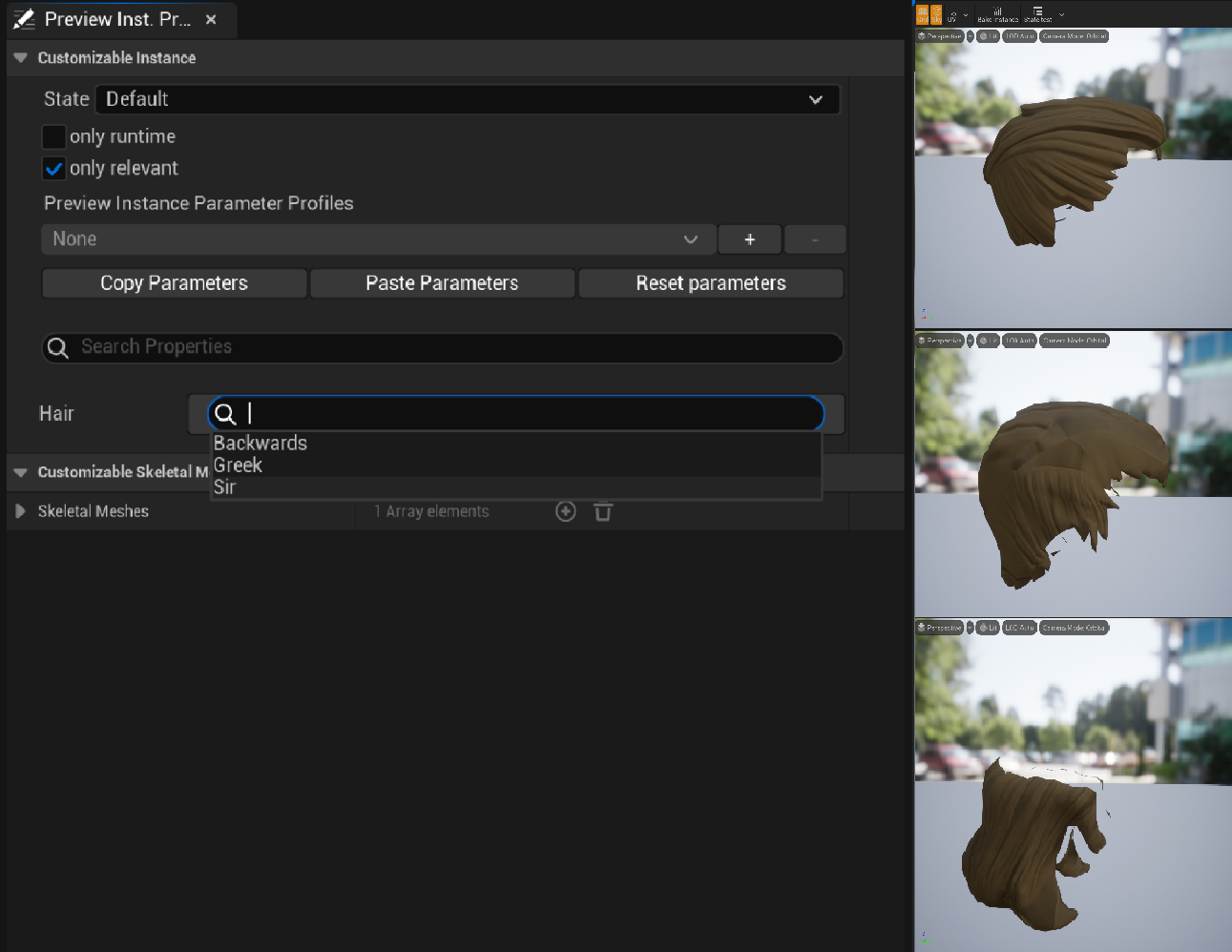
Task: Close the Preview Inst. Pr... tab
Action: (211, 19)
